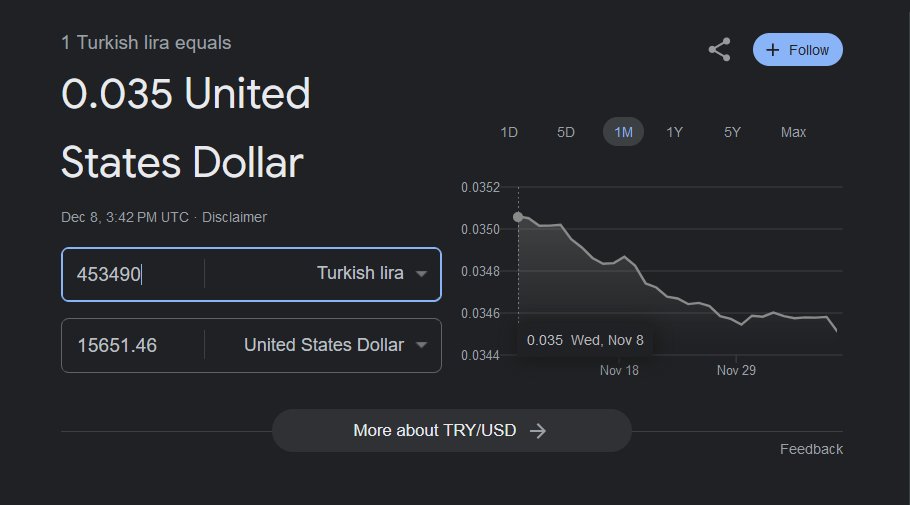Open More about TRY/USD
The width and height of the screenshot is (910, 505).
click(x=452, y=431)
